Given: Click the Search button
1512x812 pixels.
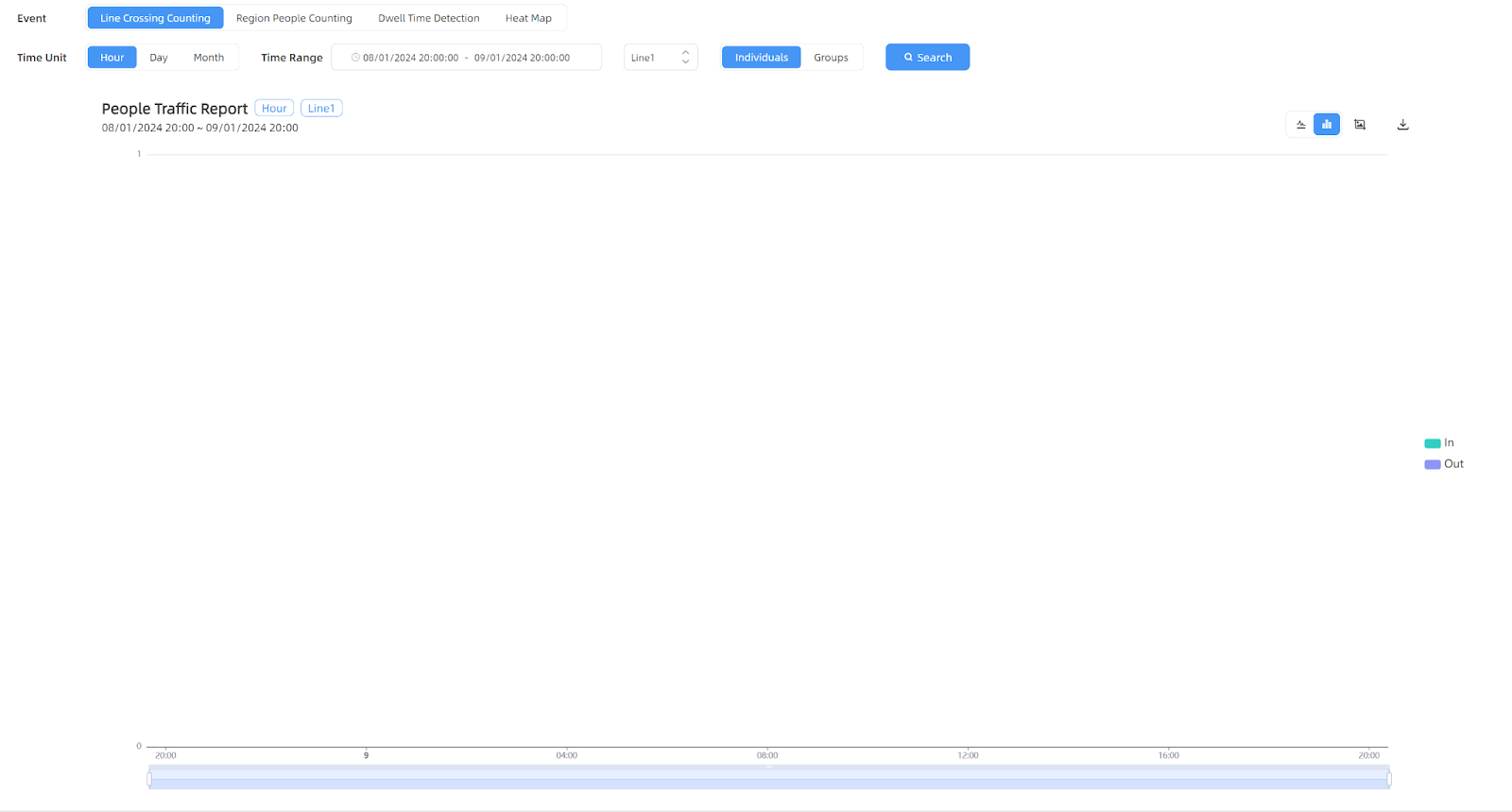Looking at the screenshot, I should (x=927, y=58).
